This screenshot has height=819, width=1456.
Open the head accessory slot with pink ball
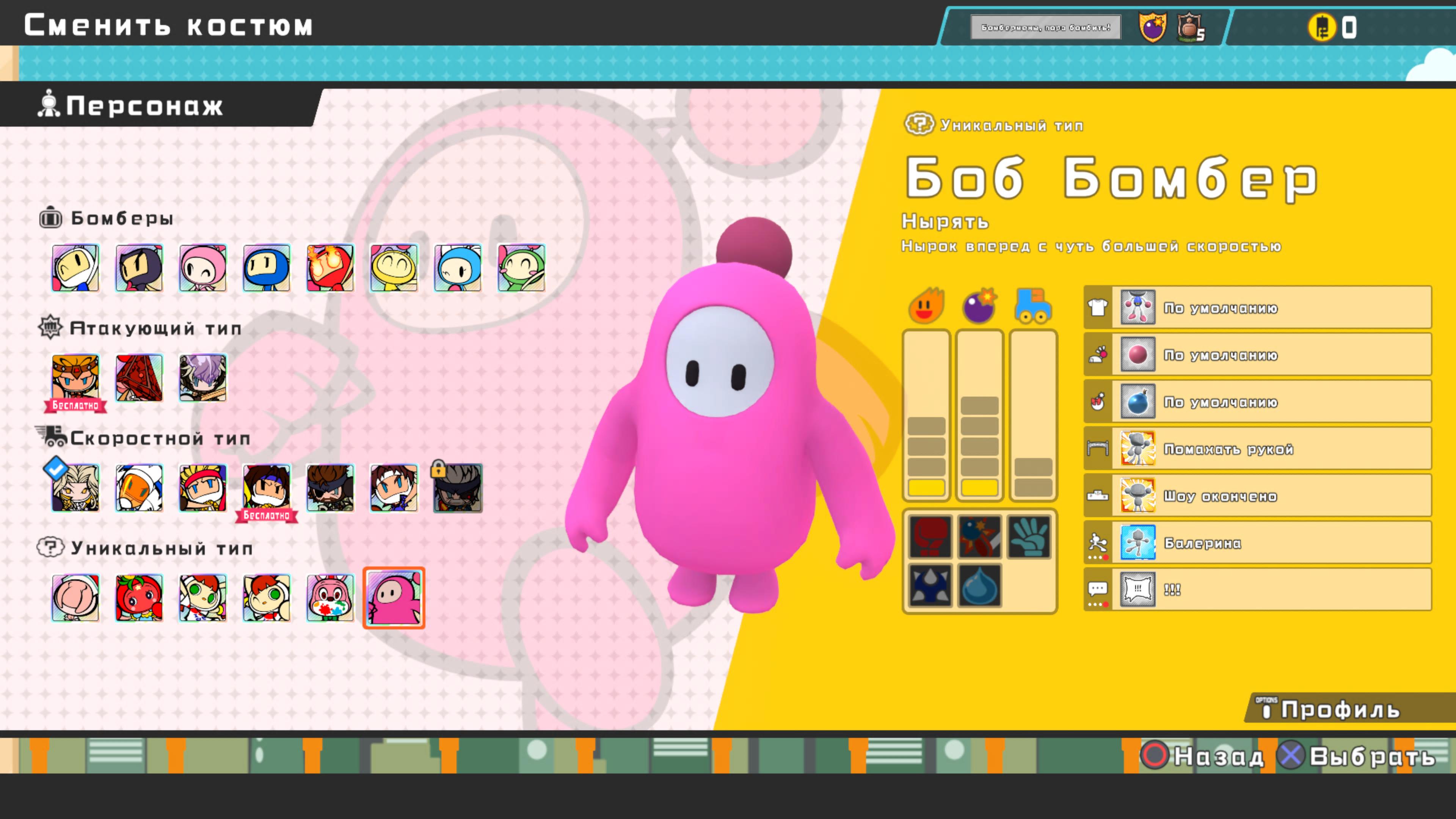coord(1258,355)
